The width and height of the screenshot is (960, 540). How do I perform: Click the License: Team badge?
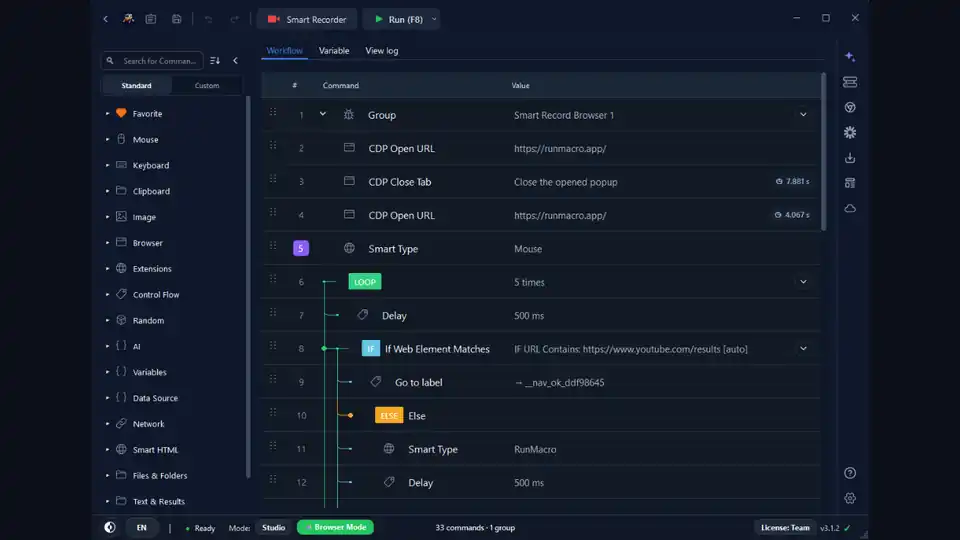785,528
